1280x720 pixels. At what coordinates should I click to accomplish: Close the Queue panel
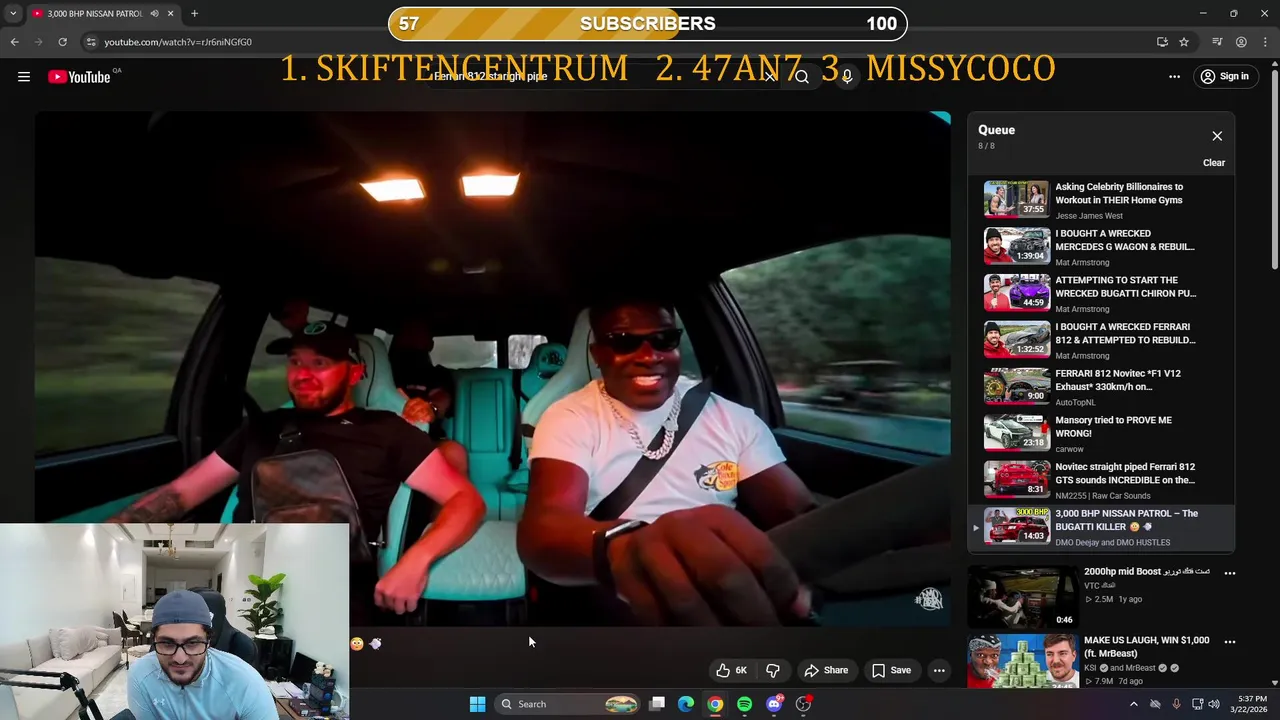pos(1217,136)
